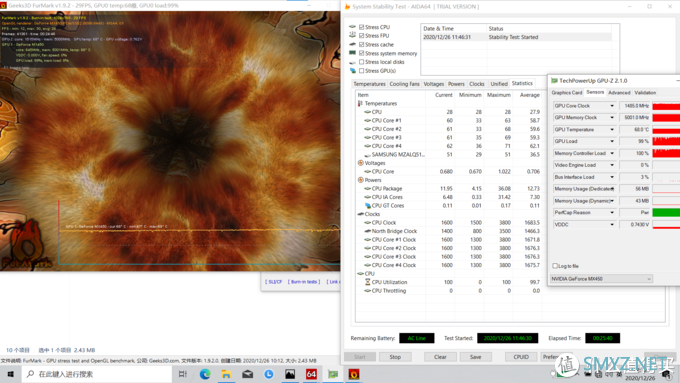Open the Mail app from the taskbar

point(248,374)
